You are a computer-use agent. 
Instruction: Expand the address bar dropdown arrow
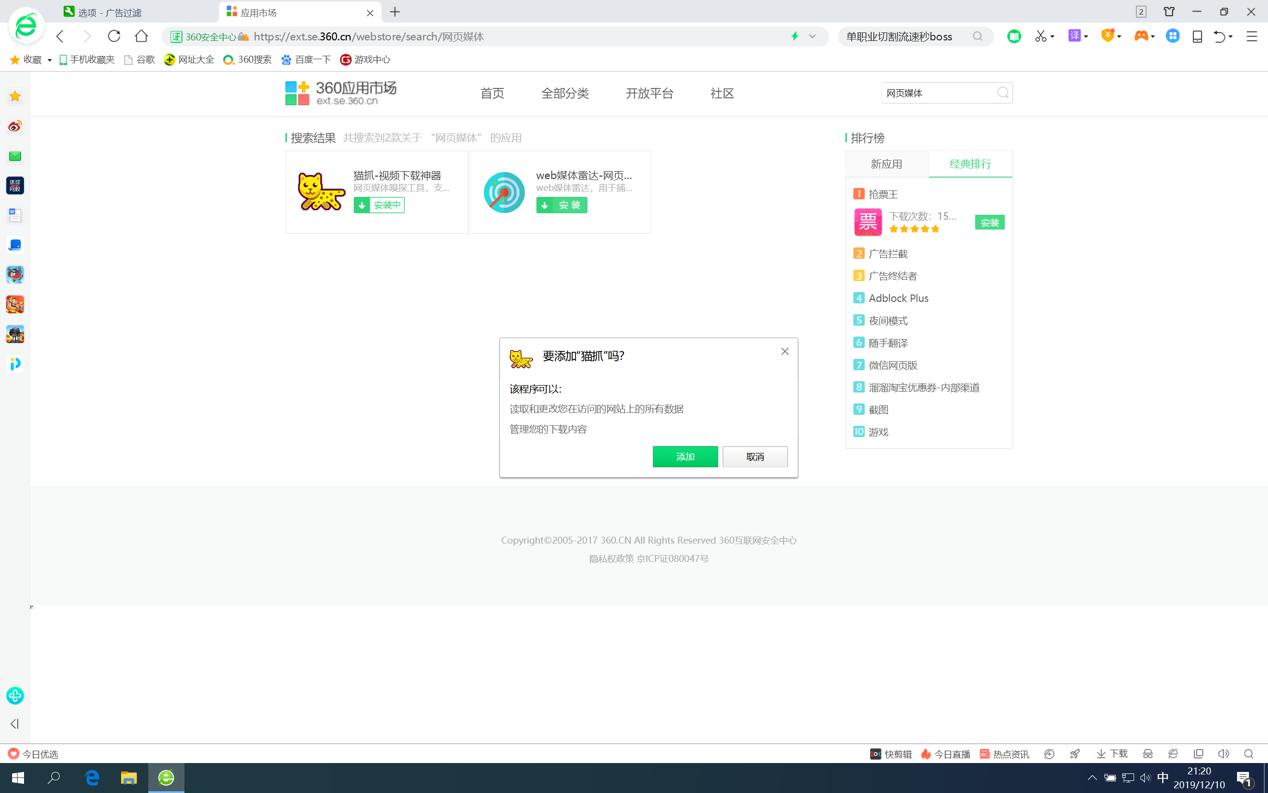click(813, 36)
